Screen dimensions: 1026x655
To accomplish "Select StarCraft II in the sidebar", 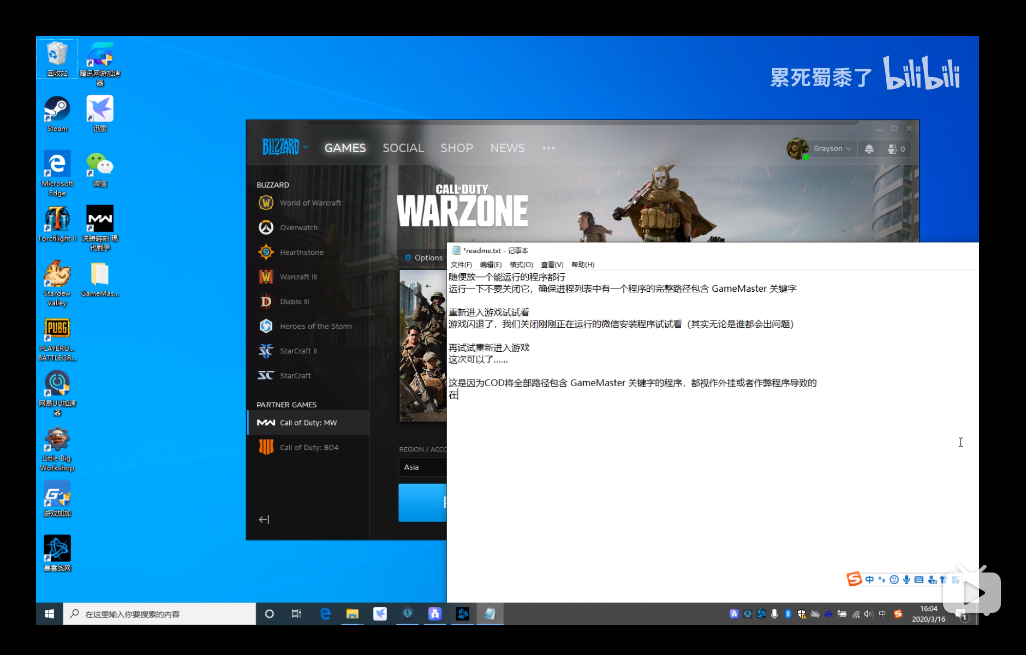I will (x=298, y=351).
